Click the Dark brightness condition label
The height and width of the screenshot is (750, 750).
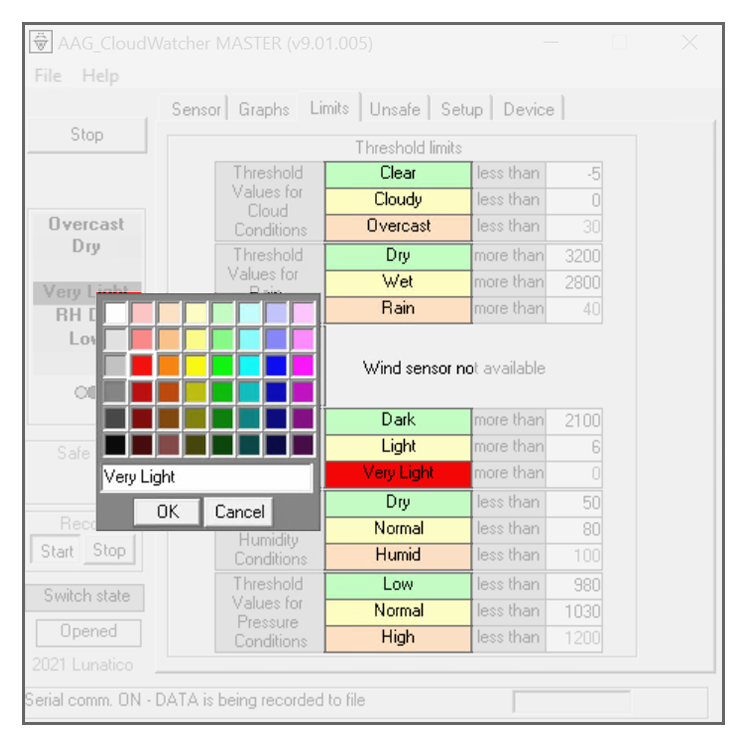398,421
